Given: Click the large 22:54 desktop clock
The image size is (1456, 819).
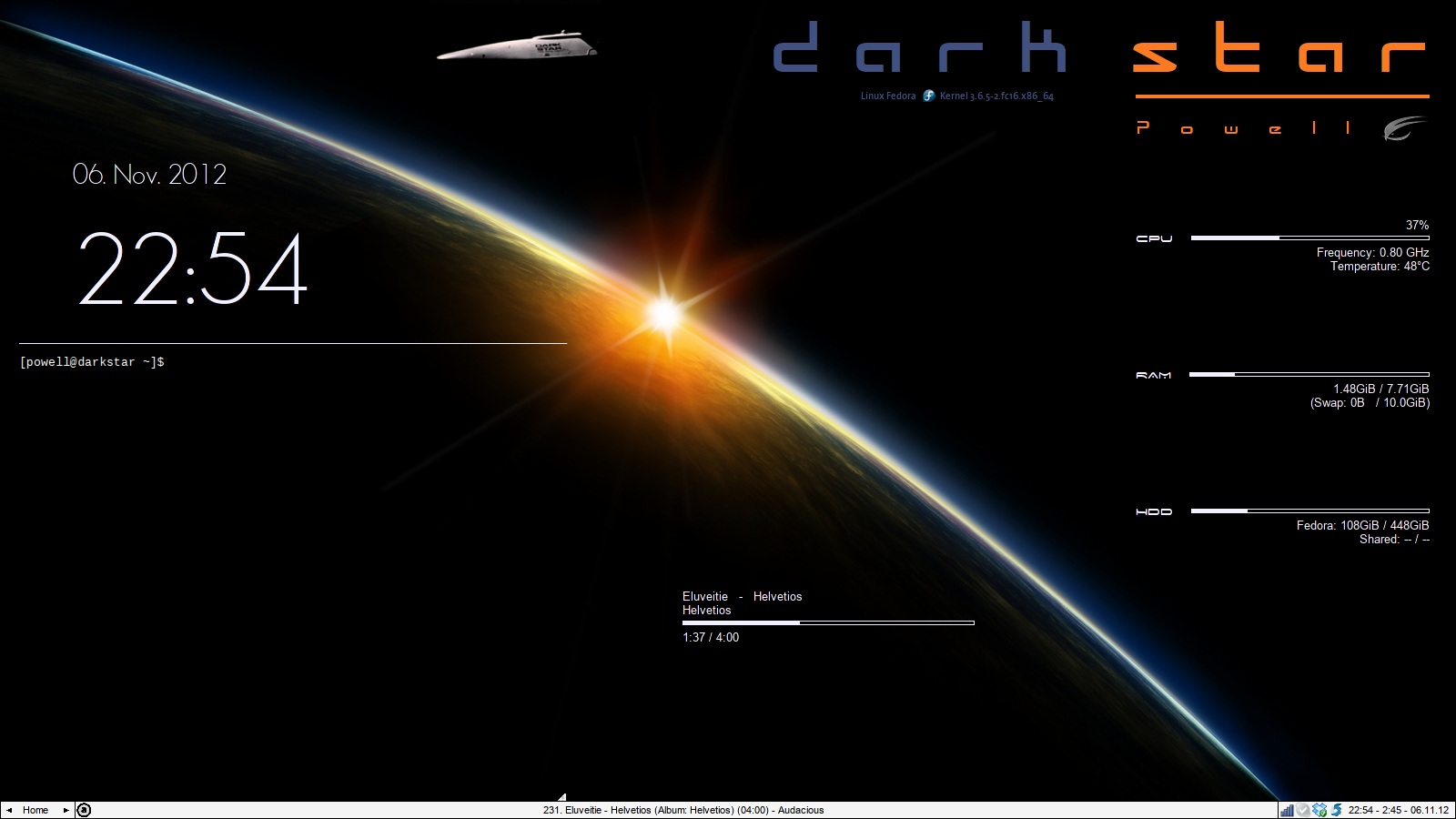Looking at the screenshot, I should point(193,269).
